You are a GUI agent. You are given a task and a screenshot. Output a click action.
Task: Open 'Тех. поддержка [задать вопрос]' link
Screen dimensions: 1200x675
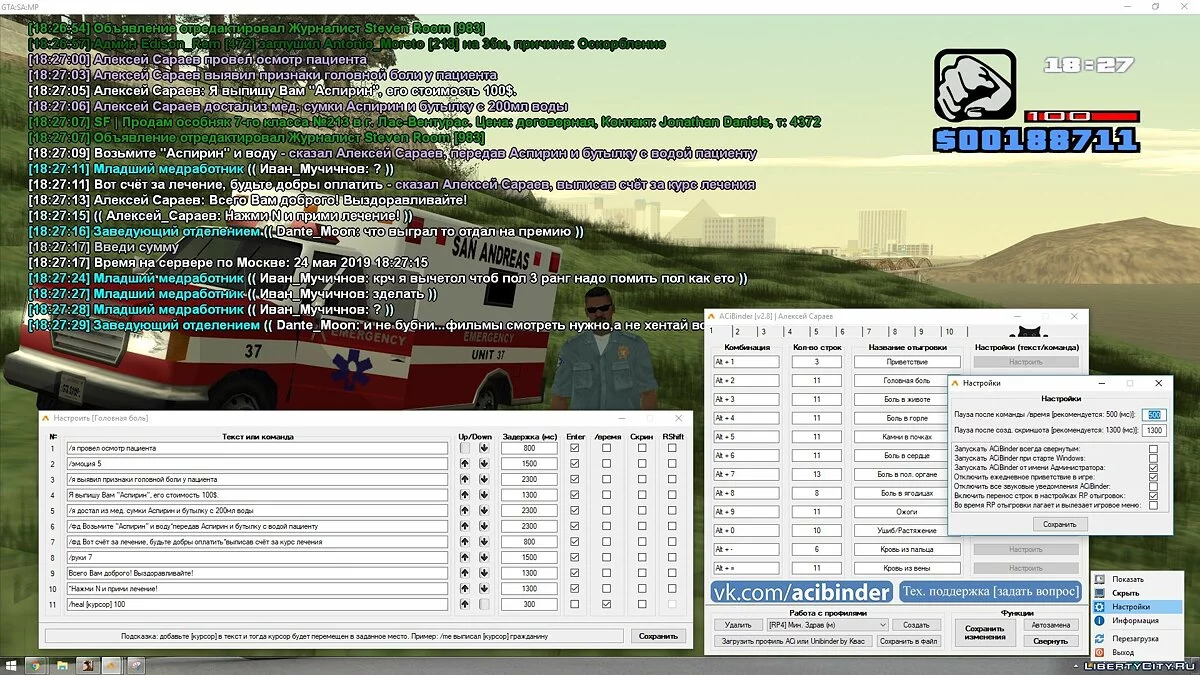[989, 592]
